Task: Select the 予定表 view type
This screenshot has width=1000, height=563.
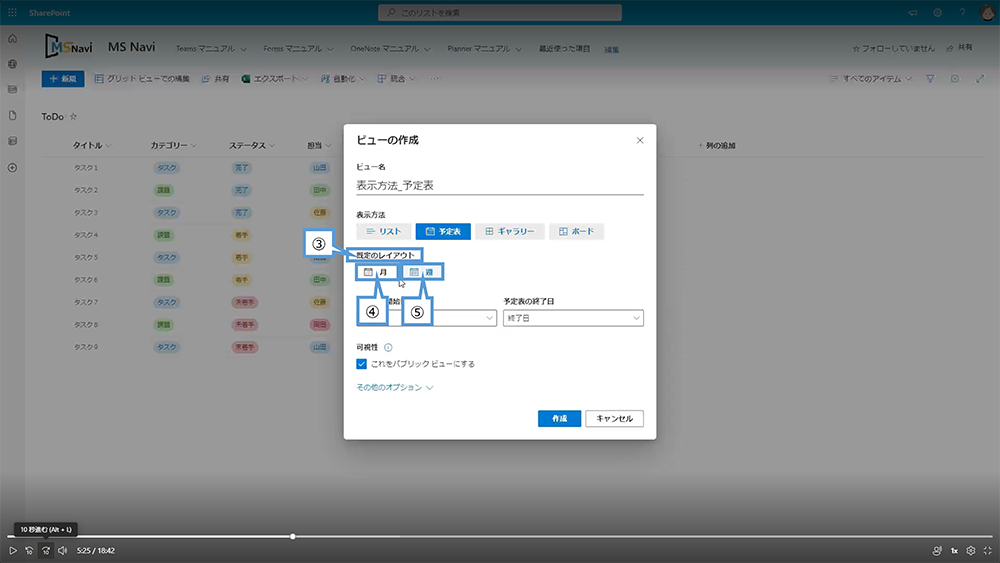Action: 443,231
